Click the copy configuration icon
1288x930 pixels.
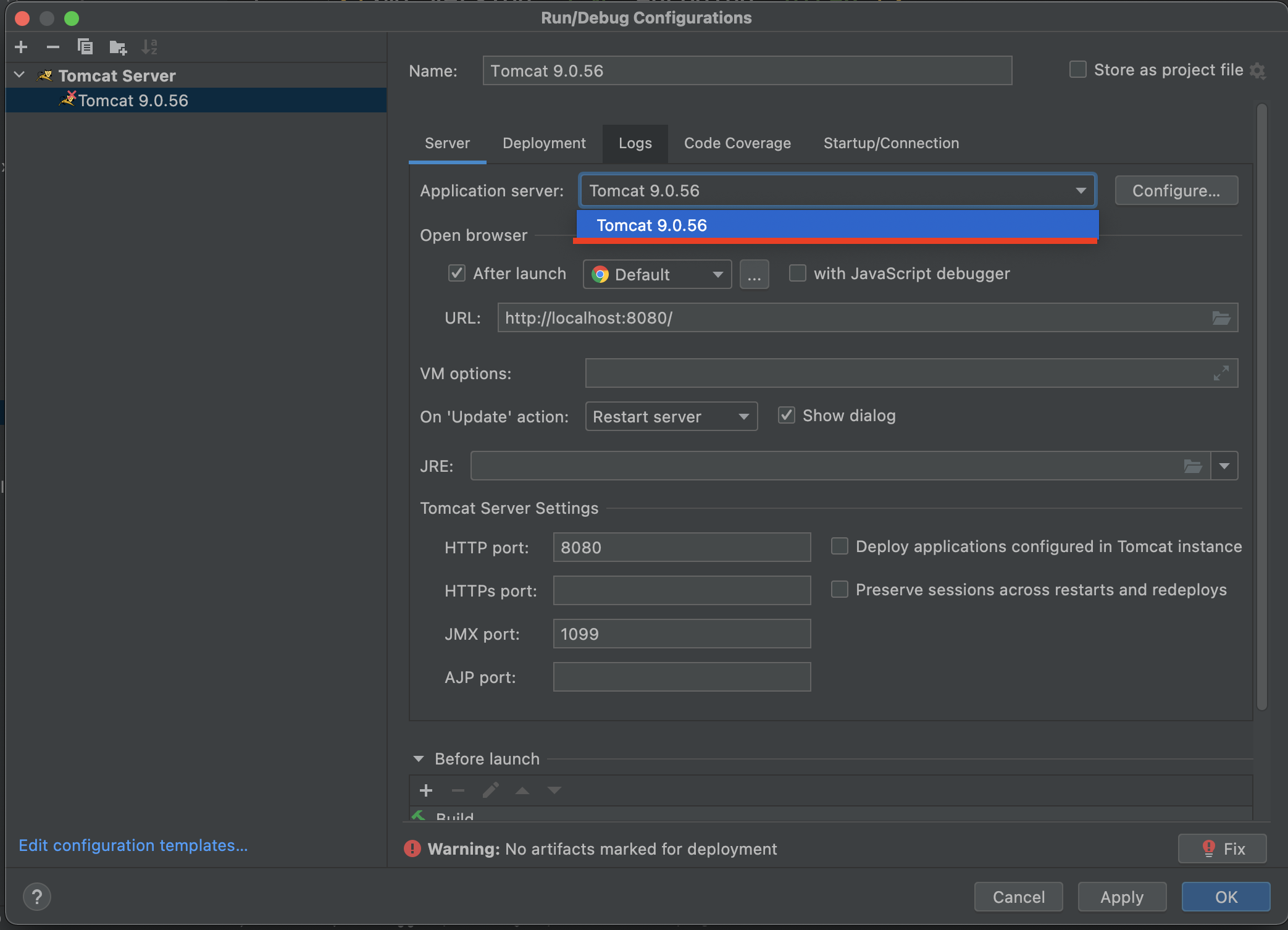[85, 47]
